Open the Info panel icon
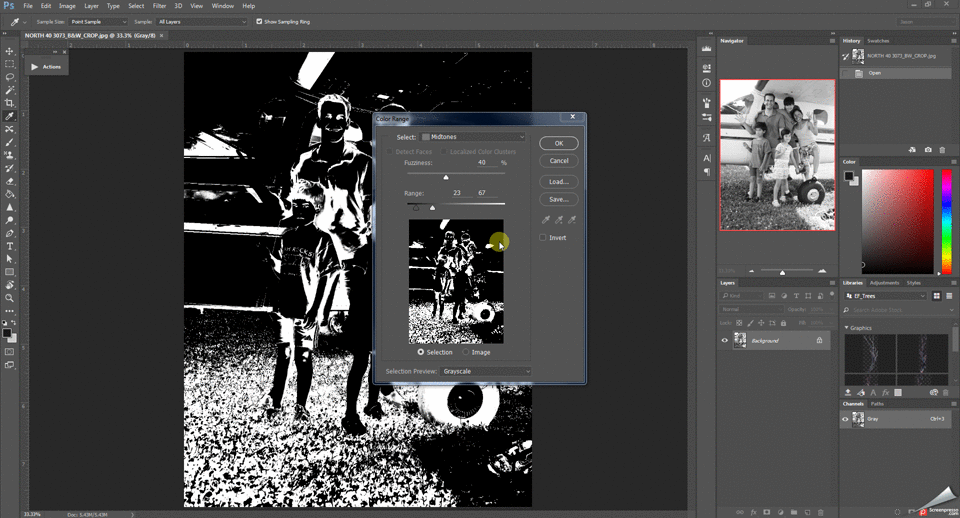The image size is (960, 518). coord(707,83)
